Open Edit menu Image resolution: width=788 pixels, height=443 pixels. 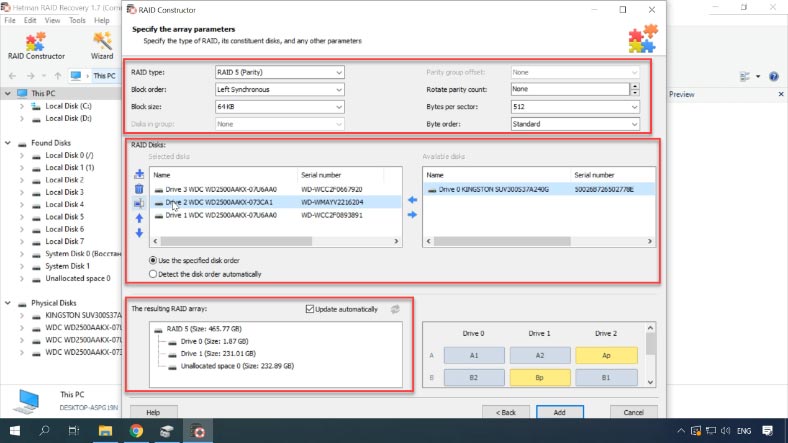click(30, 21)
